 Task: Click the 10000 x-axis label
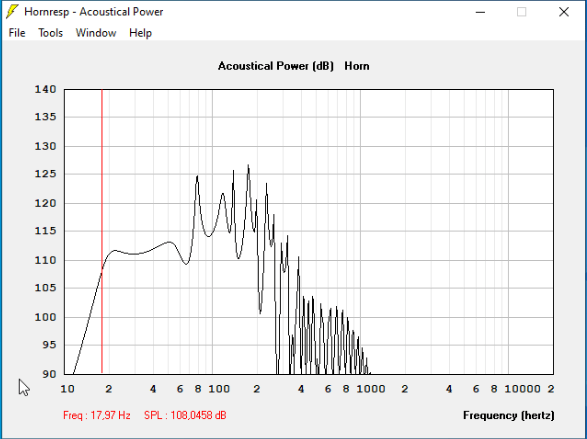pos(522,389)
